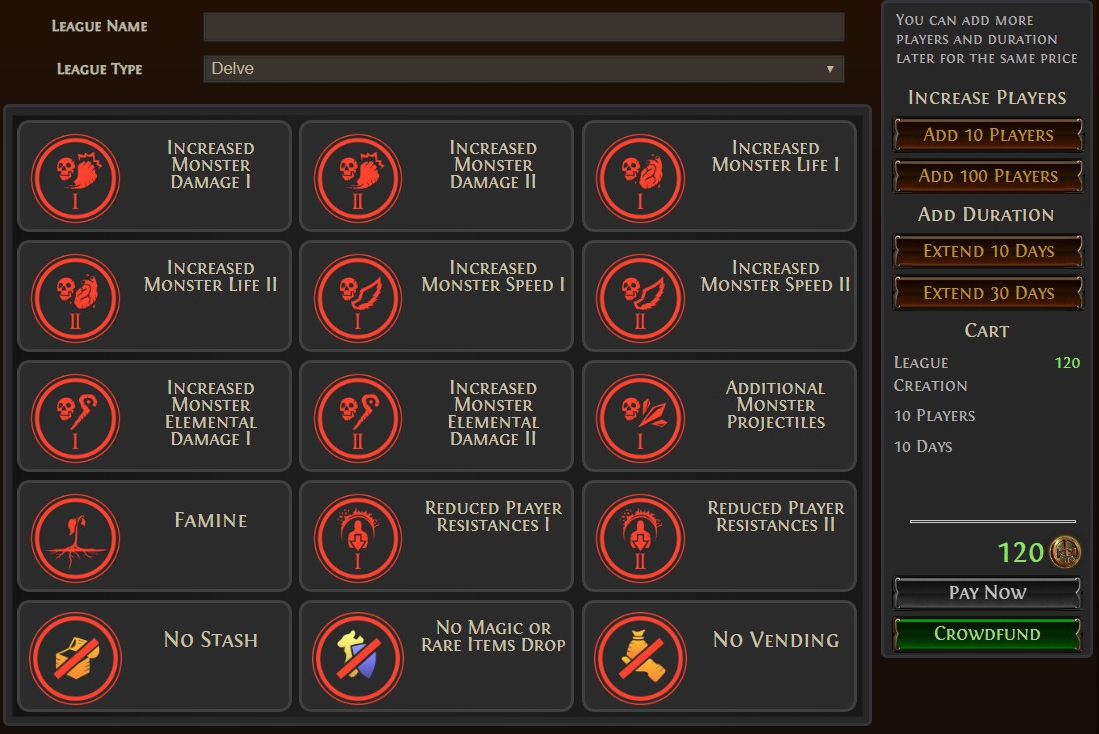This screenshot has width=1099, height=734.
Task: Click the 'Additional Monster Projectiles' label
Action: tap(775, 405)
